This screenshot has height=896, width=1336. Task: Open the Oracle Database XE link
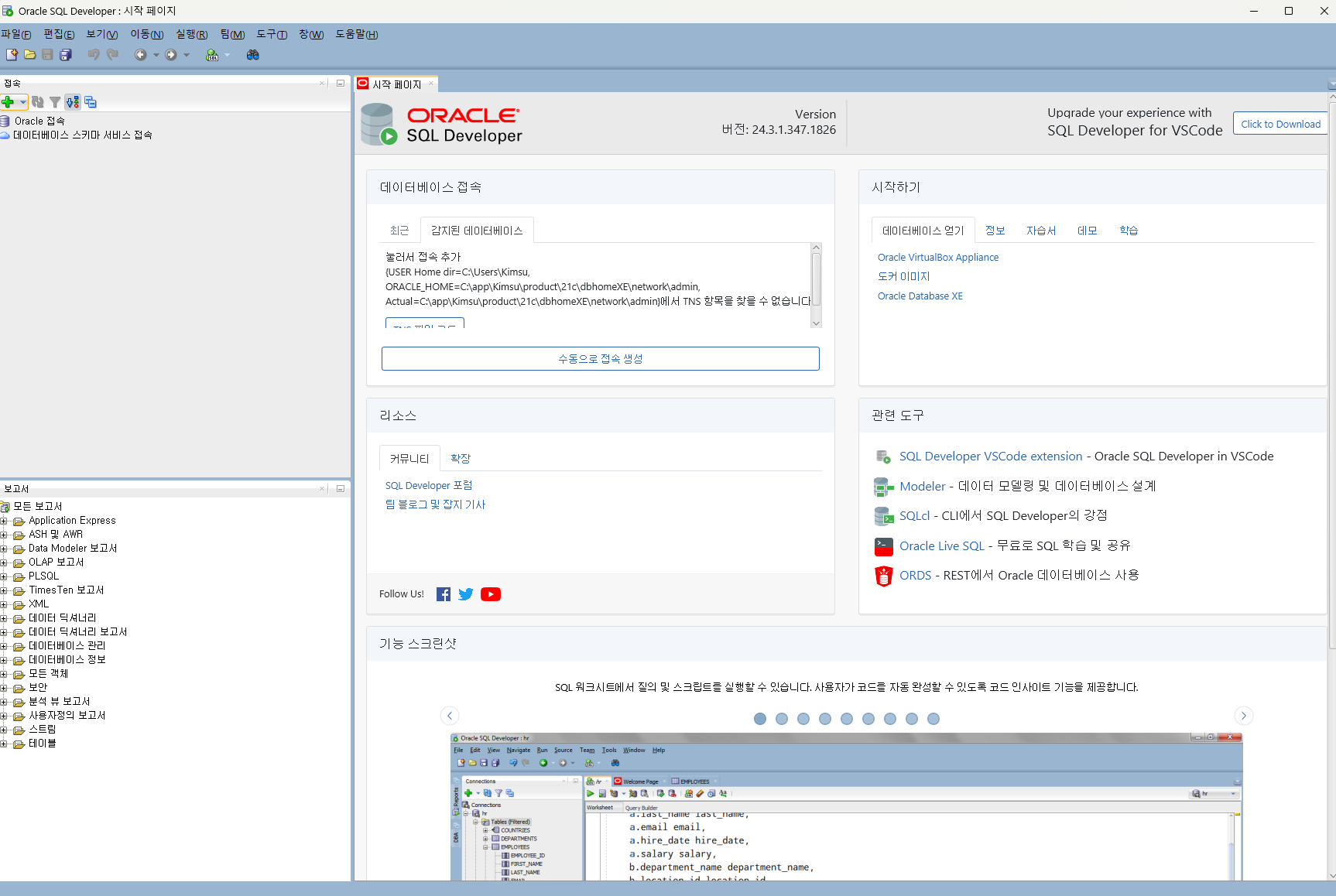(x=920, y=296)
